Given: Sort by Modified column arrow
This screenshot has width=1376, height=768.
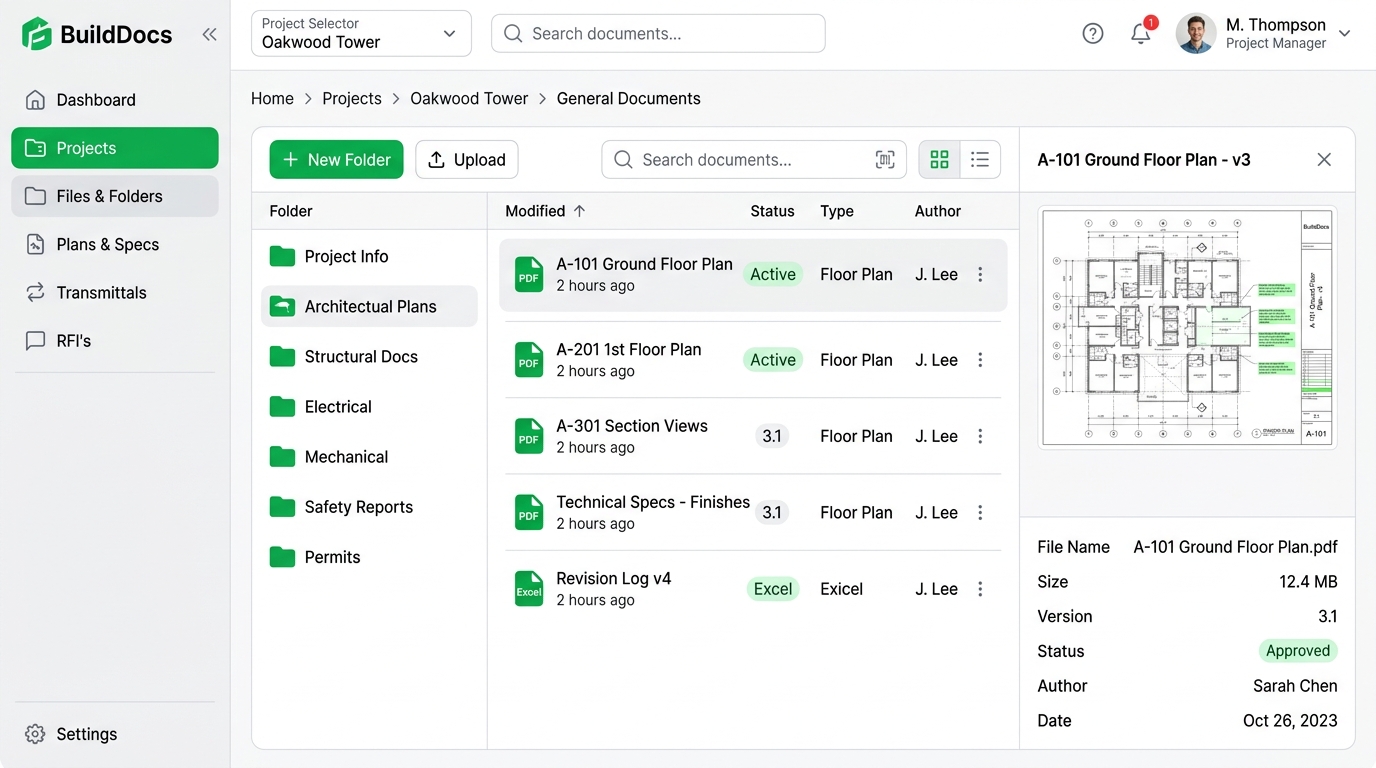Looking at the screenshot, I should [x=579, y=211].
